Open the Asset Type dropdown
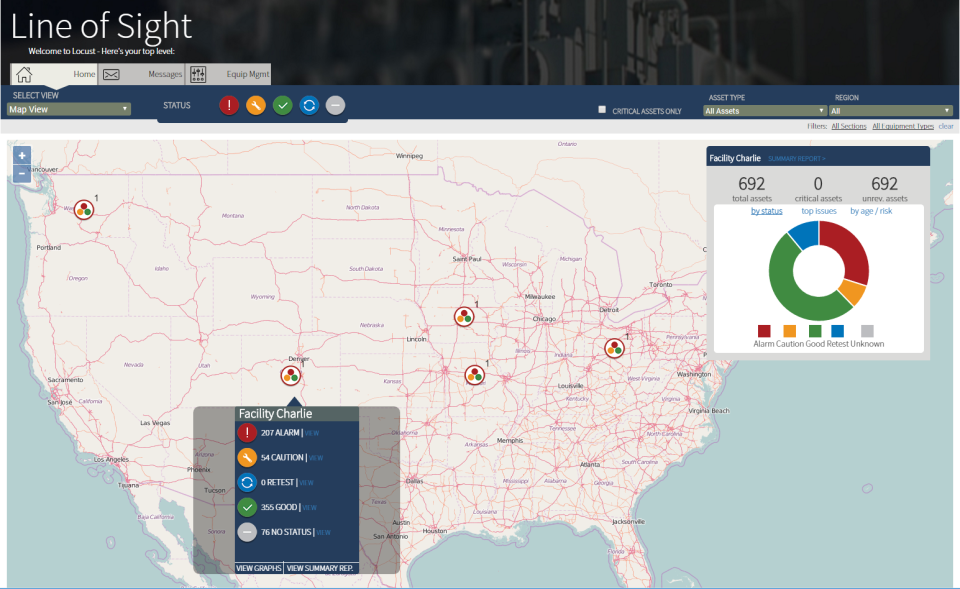Screen dimensions: 960x589 pyautogui.click(x=765, y=111)
